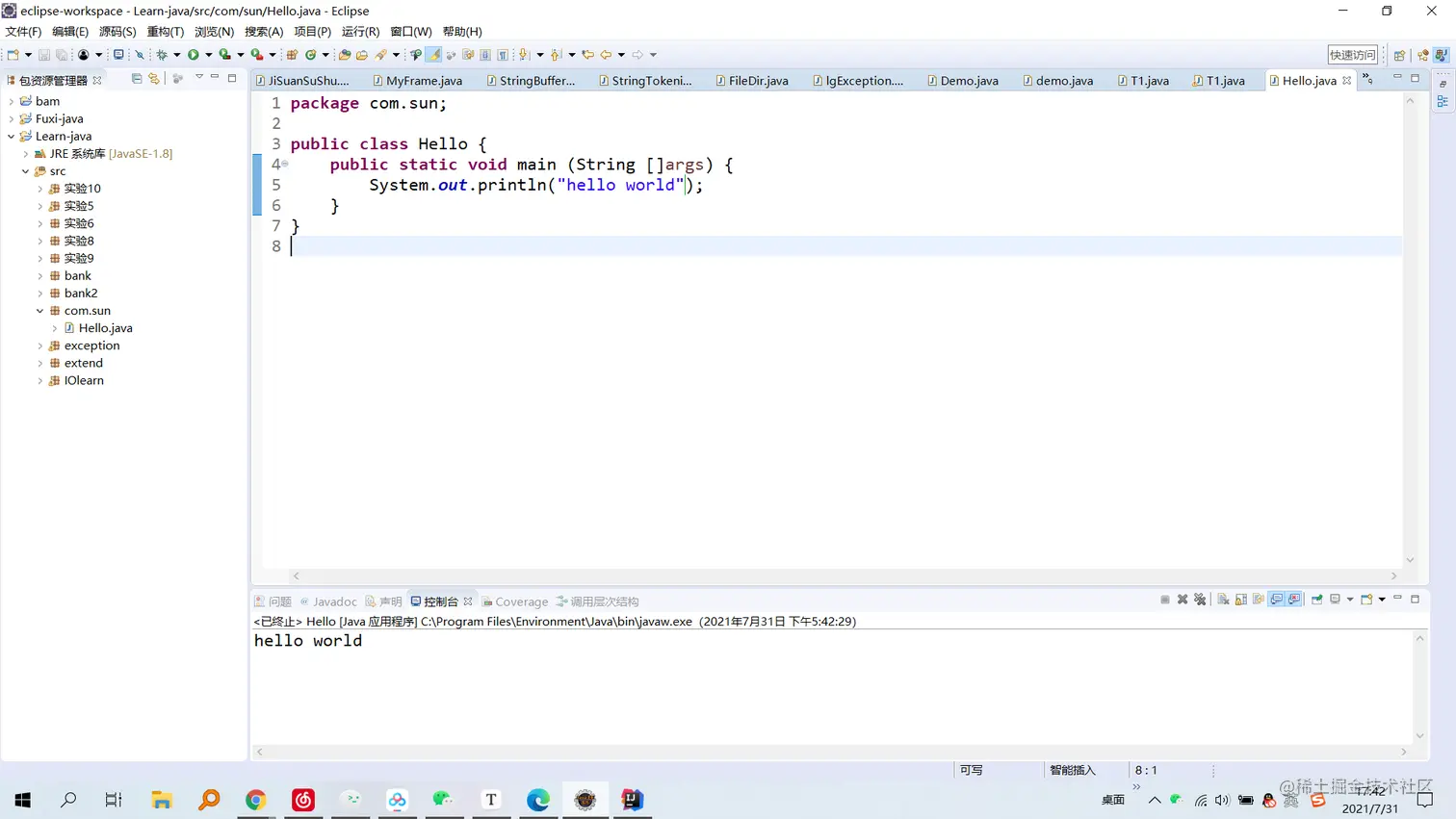This screenshot has width=1456, height=819.
Task: Click the New file toolbar icon
Action: coord(13,55)
